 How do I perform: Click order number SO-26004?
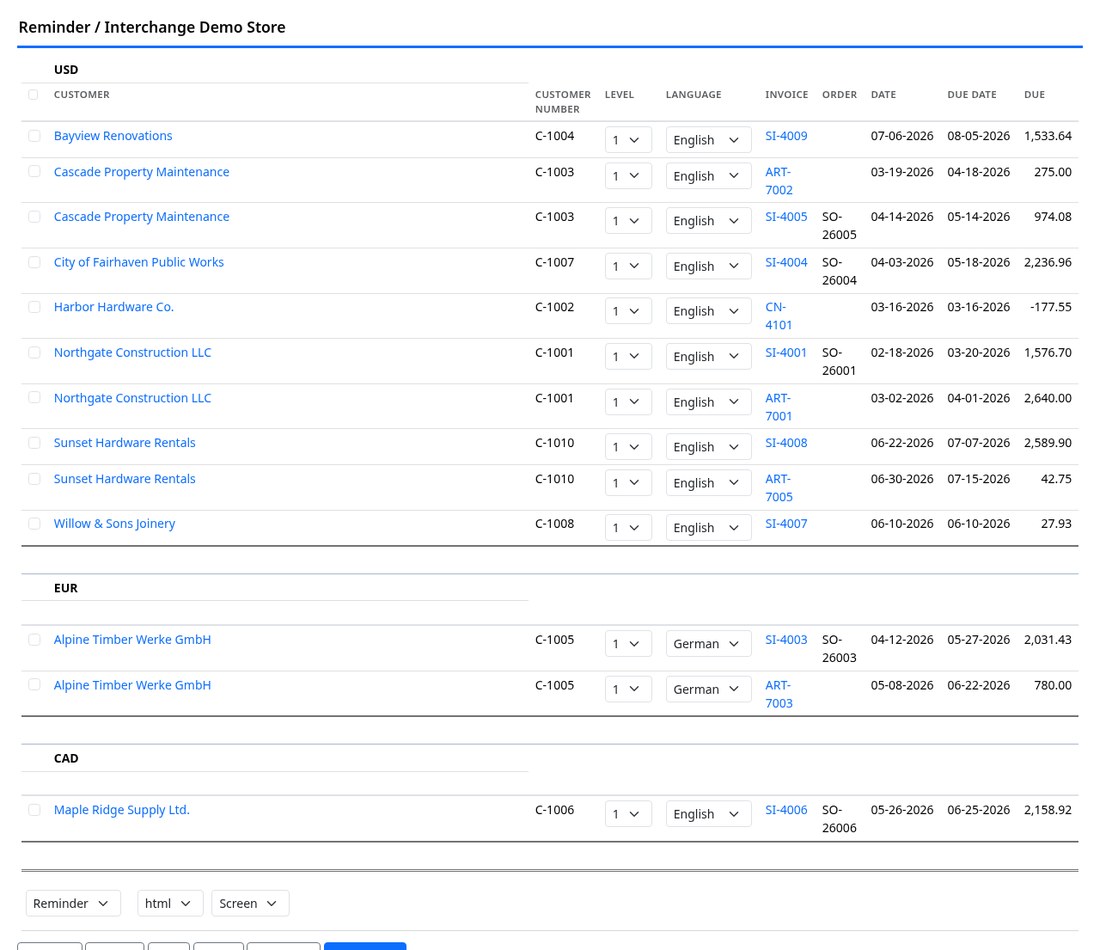click(x=839, y=272)
